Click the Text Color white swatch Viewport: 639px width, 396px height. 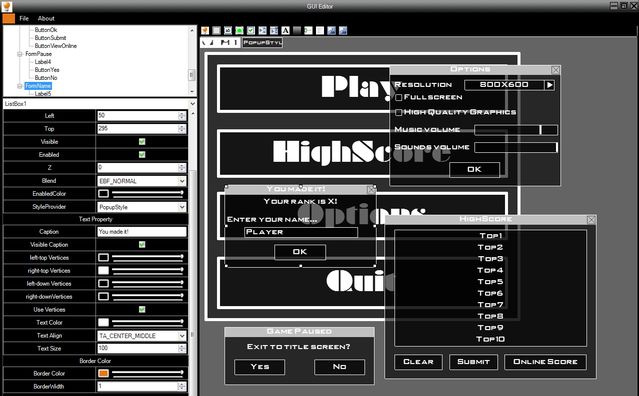[104, 322]
